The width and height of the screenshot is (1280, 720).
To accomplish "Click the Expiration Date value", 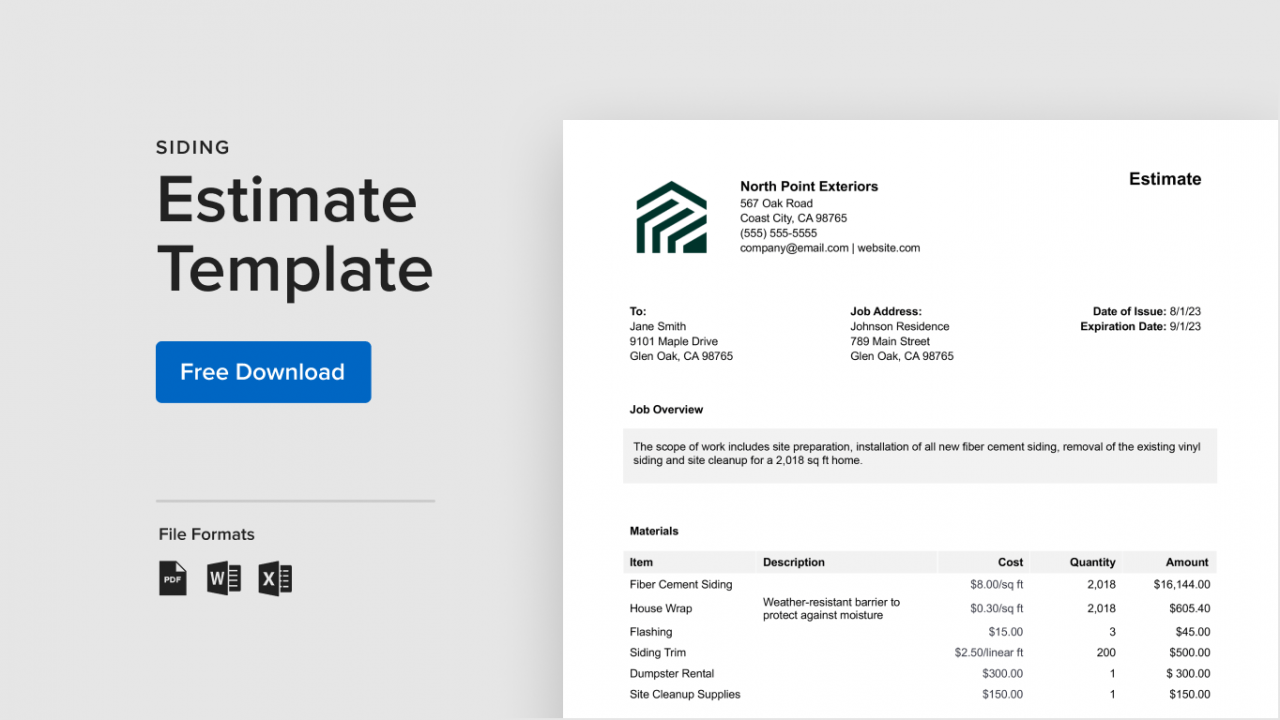I will 1183,326.
